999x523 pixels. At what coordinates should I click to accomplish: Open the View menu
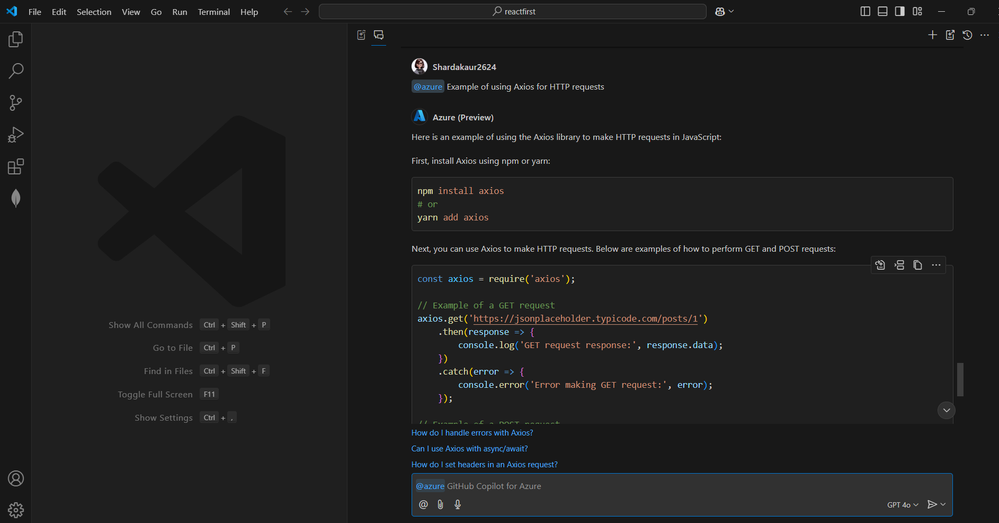point(131,11)
